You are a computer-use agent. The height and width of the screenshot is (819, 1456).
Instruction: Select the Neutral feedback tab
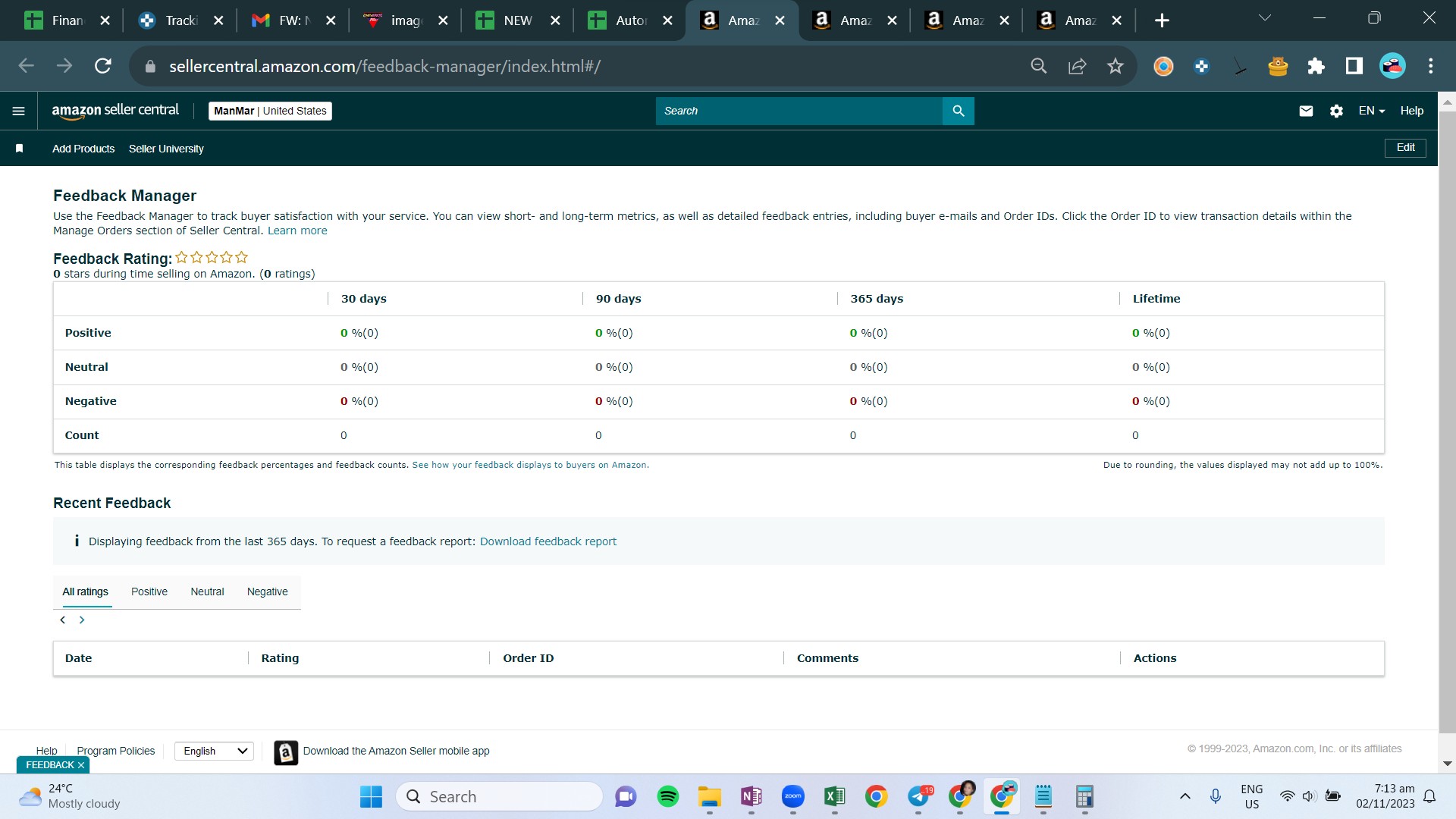point(207,591)
